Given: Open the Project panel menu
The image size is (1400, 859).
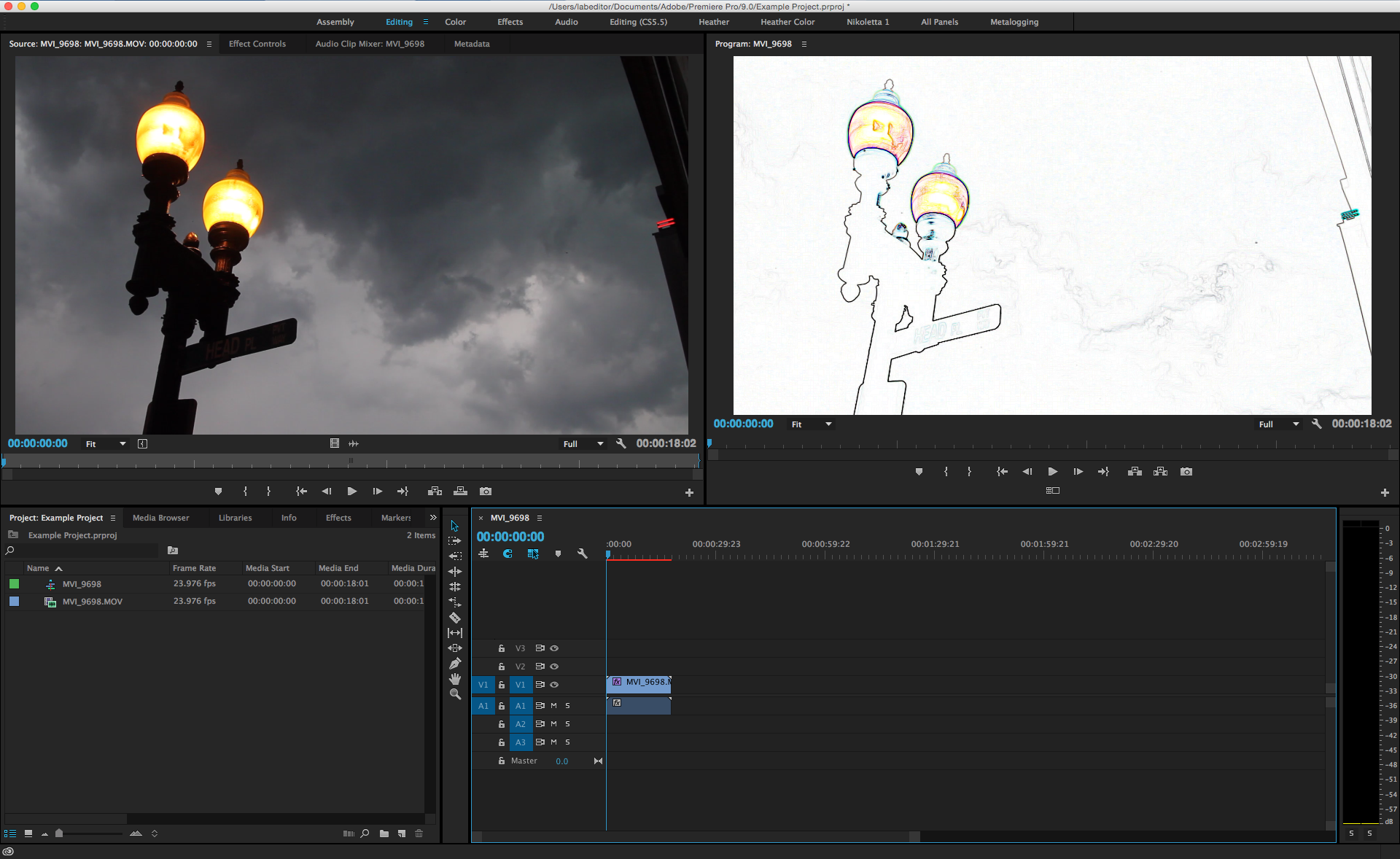Looking at the screenshot, I should 113,518.
